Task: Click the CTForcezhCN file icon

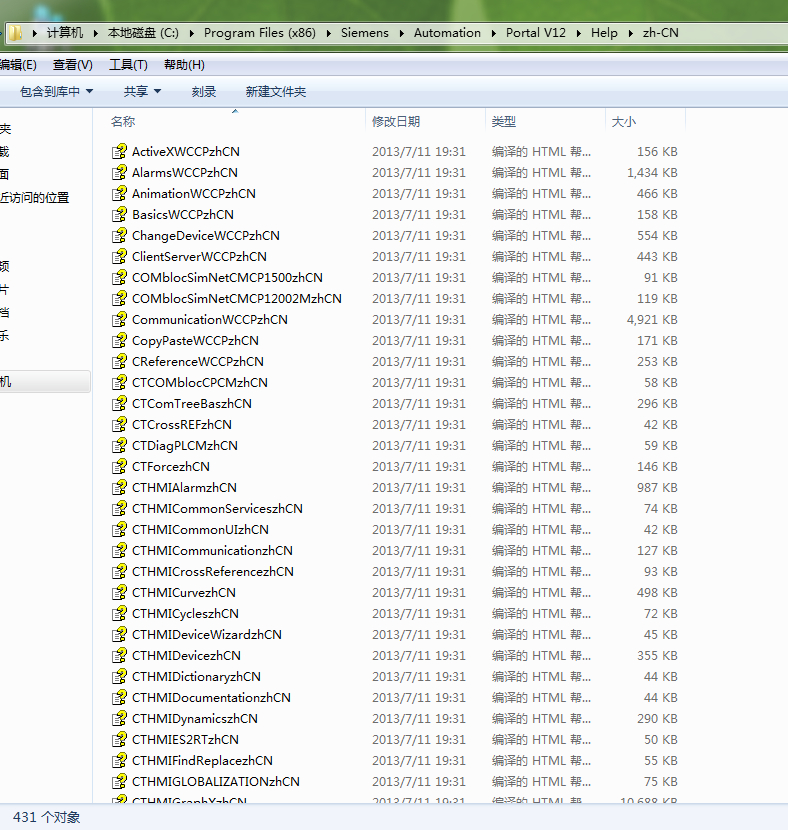Action: click(x=120, y=466)
